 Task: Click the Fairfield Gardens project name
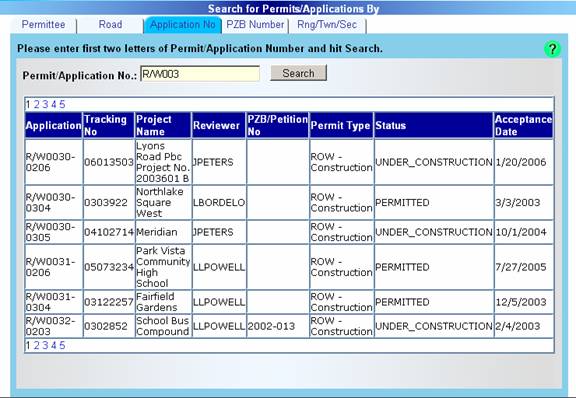pos(157,302)
